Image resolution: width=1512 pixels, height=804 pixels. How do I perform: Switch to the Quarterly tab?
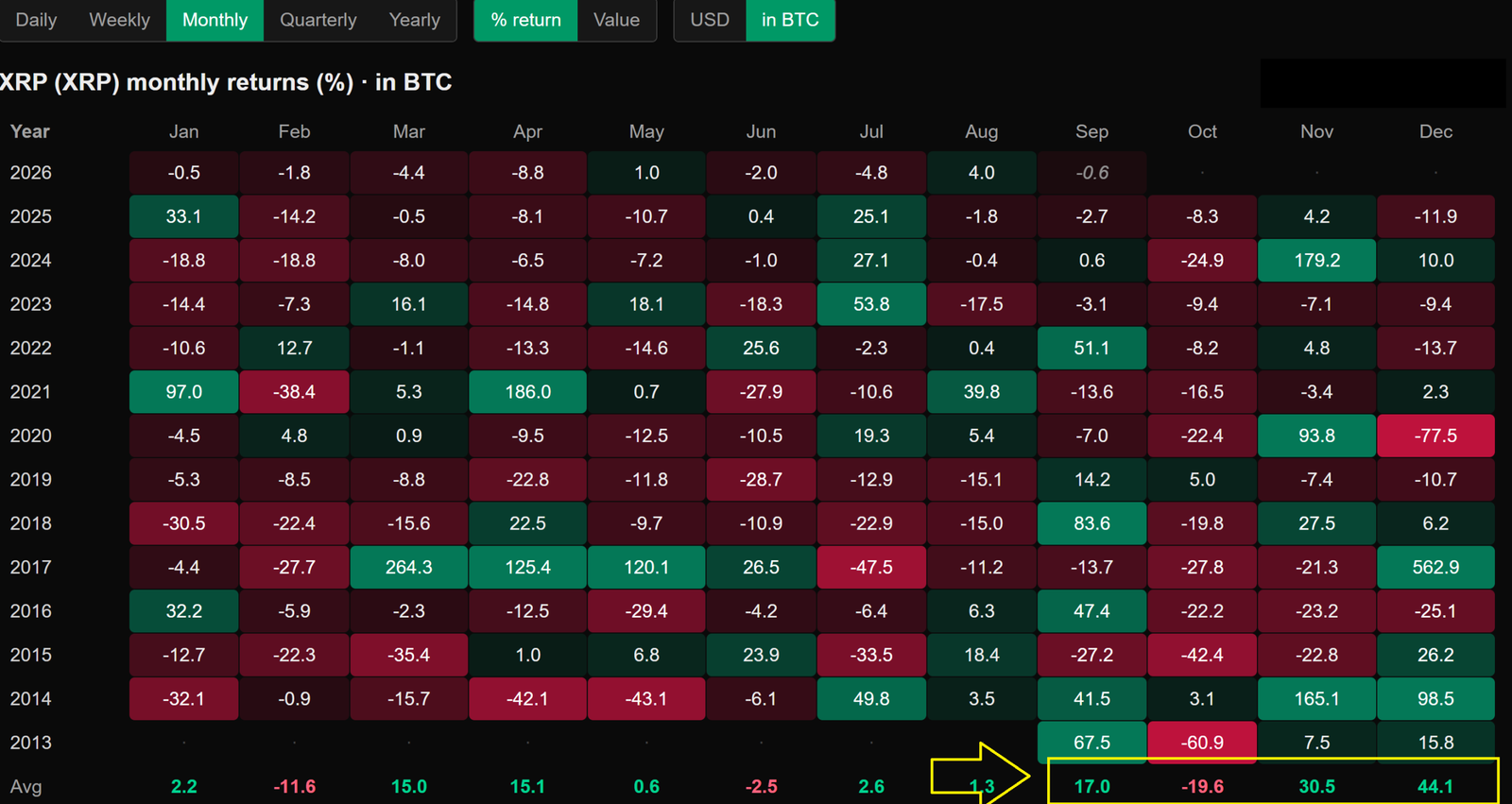click(318, 20)
